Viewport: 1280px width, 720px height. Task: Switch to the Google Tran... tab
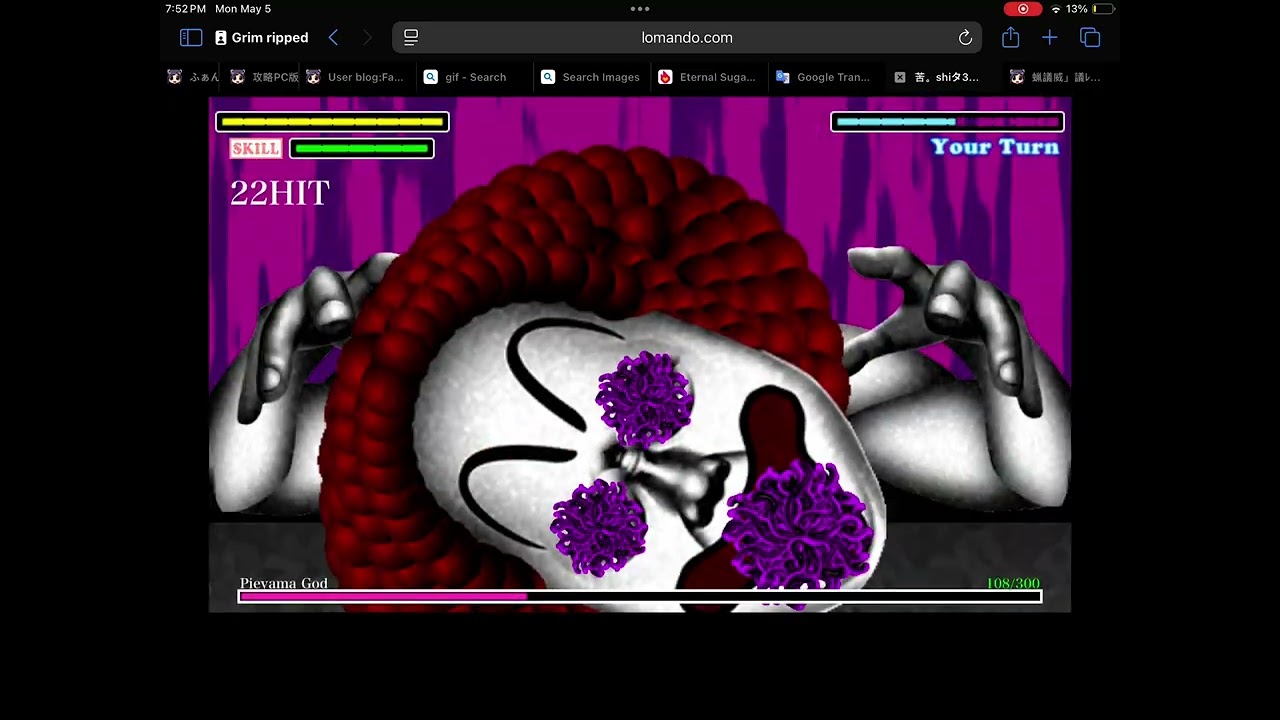tap(824, 77)
